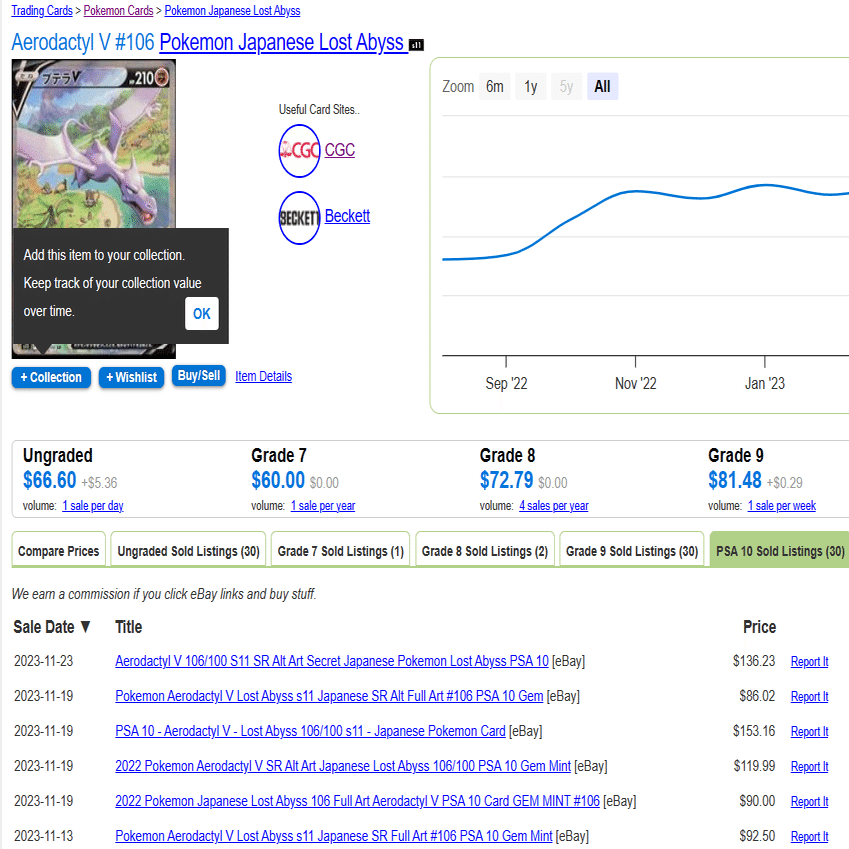
Task: Open the $136.23 Aerodactyl V S11 SR listing
Action: pyautogui.click(x=332, y=661)
